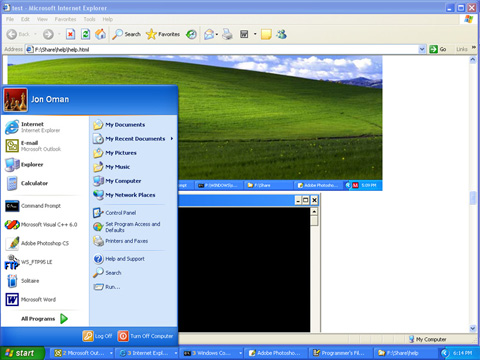Open Microsoft Outlook taskbar group
The width and height of the screenshot is (480, 360).
(x=82, y=353)
